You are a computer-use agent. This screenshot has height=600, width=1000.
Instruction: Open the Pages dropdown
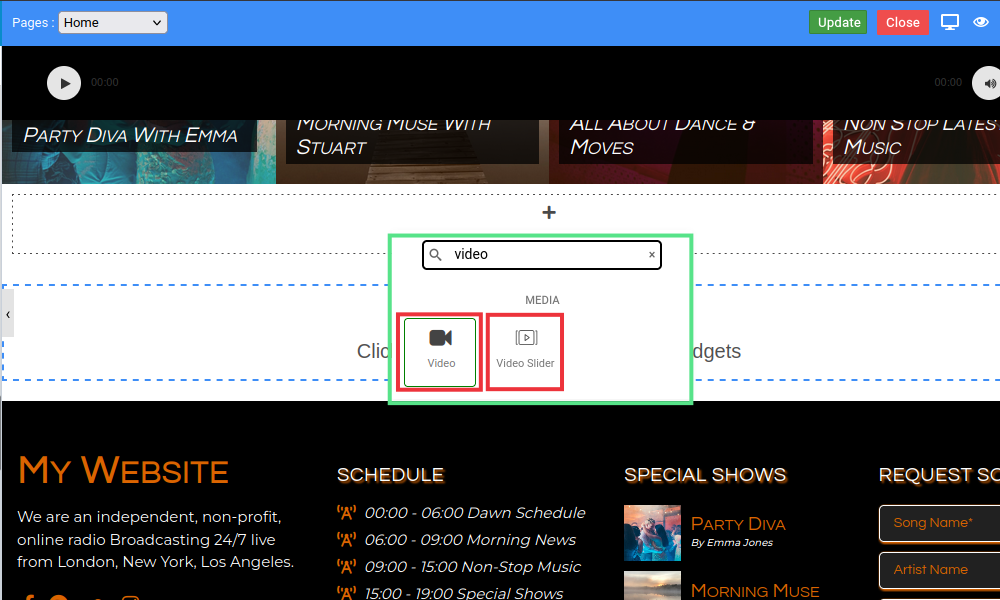click(x=113, y=22)
